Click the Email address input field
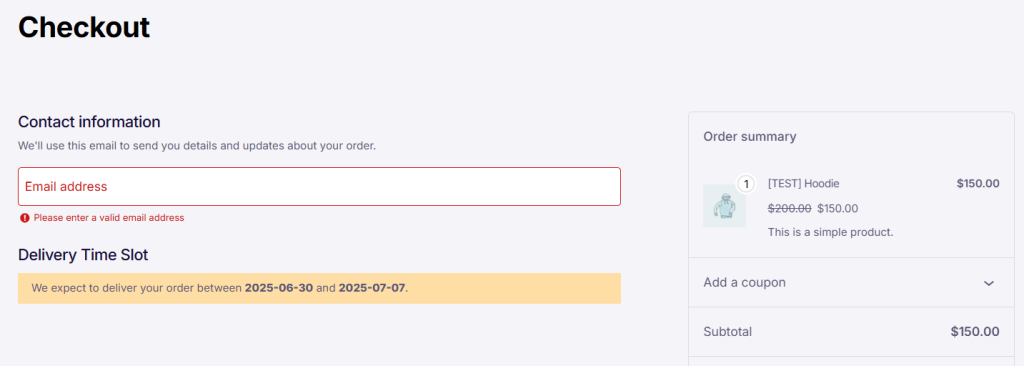Image resolution: width=1024 pixels, height=366 pixels. coord(319,186)
